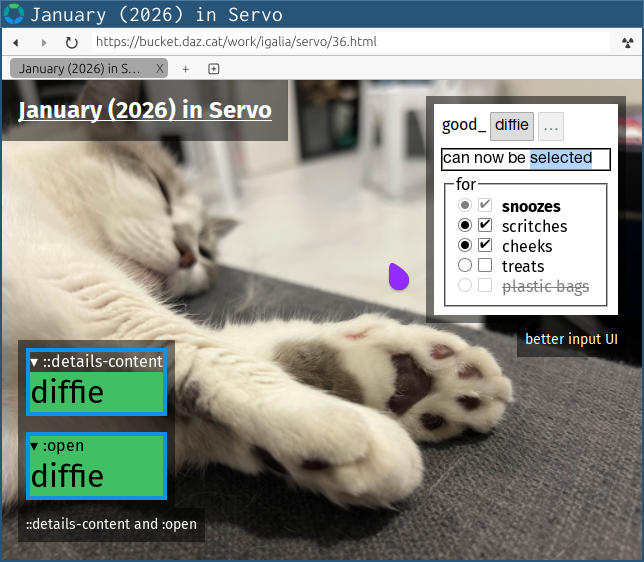This screenshot has width=644, height=562.
Task: Select the treats radio button
Action: [x=464, y=265]
